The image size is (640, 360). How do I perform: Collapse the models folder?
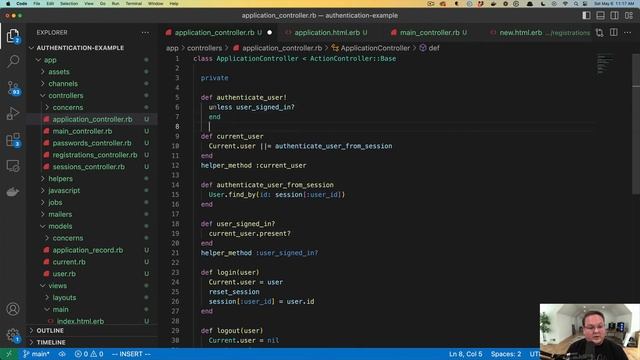pos(60,226)
